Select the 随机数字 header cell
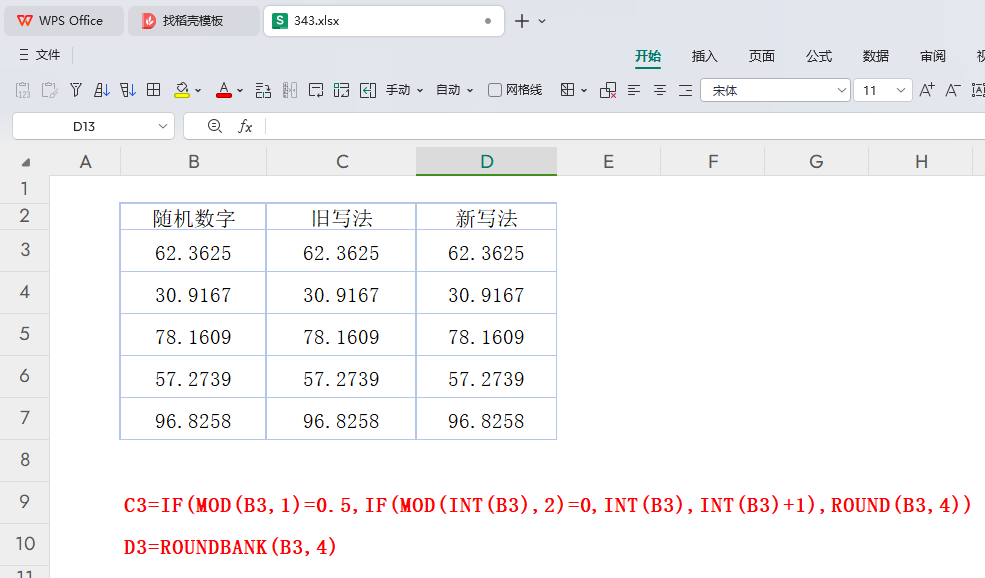The image size is (985, 578). coord(193,217)
